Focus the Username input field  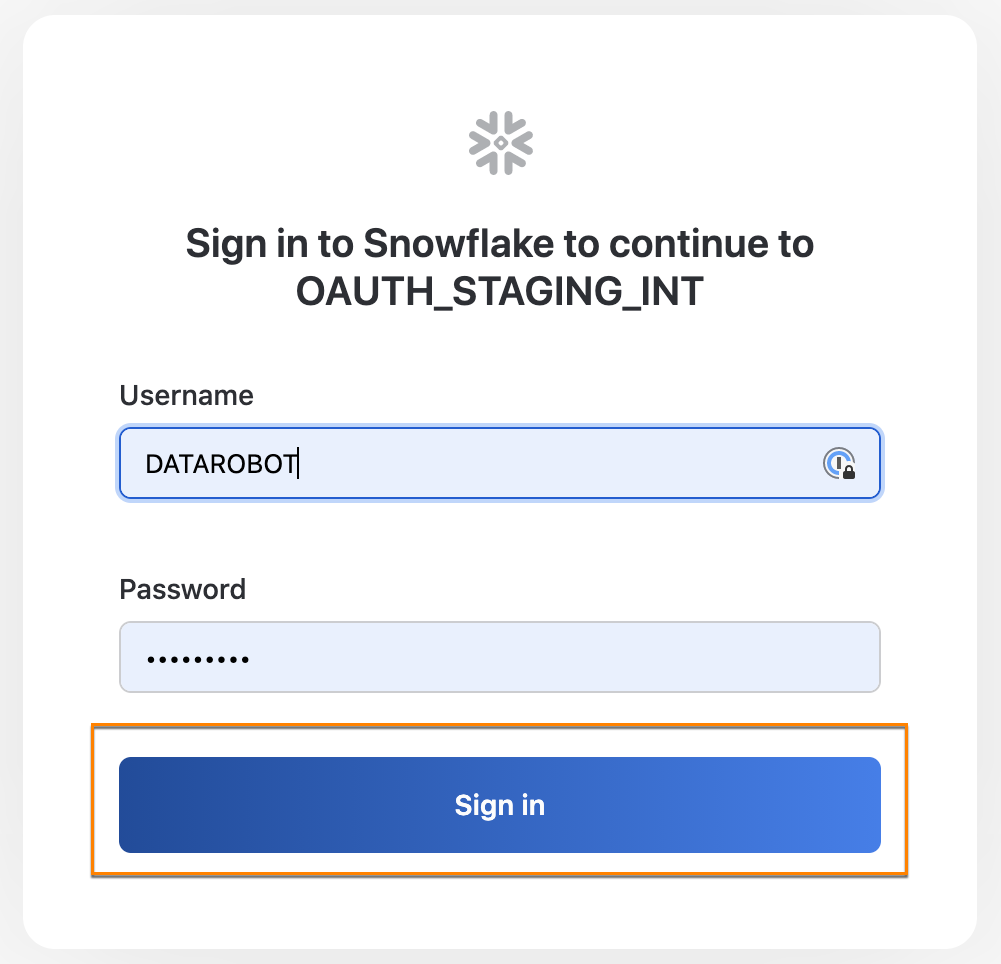coord(500,463)
